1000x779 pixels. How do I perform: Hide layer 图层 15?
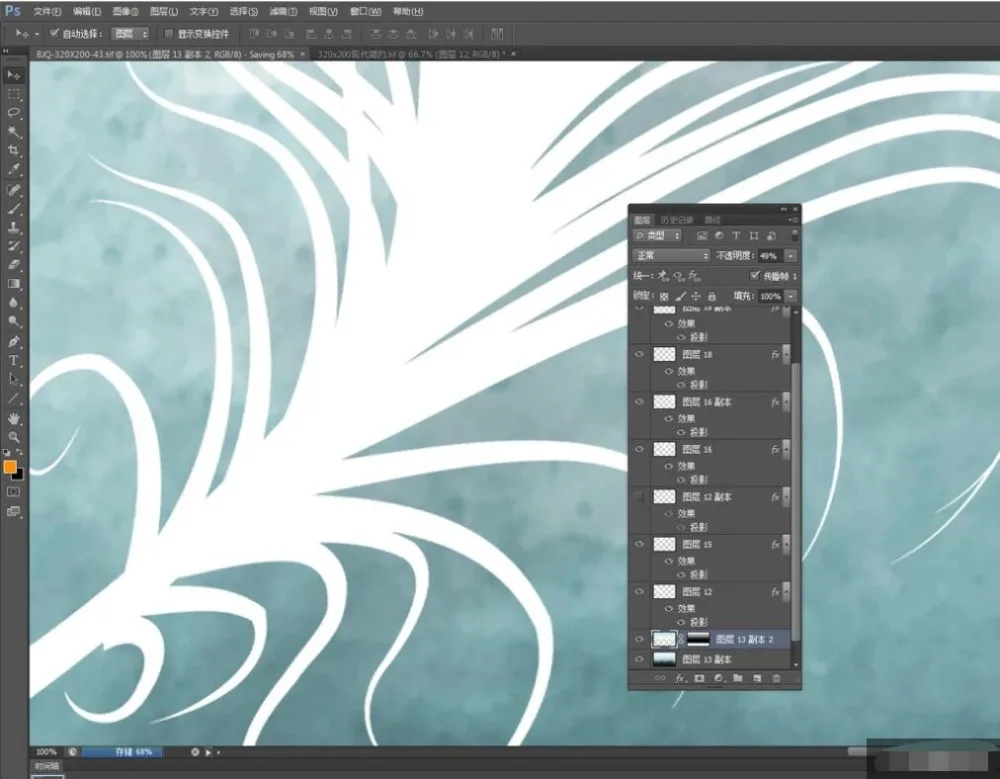point(640,544)
